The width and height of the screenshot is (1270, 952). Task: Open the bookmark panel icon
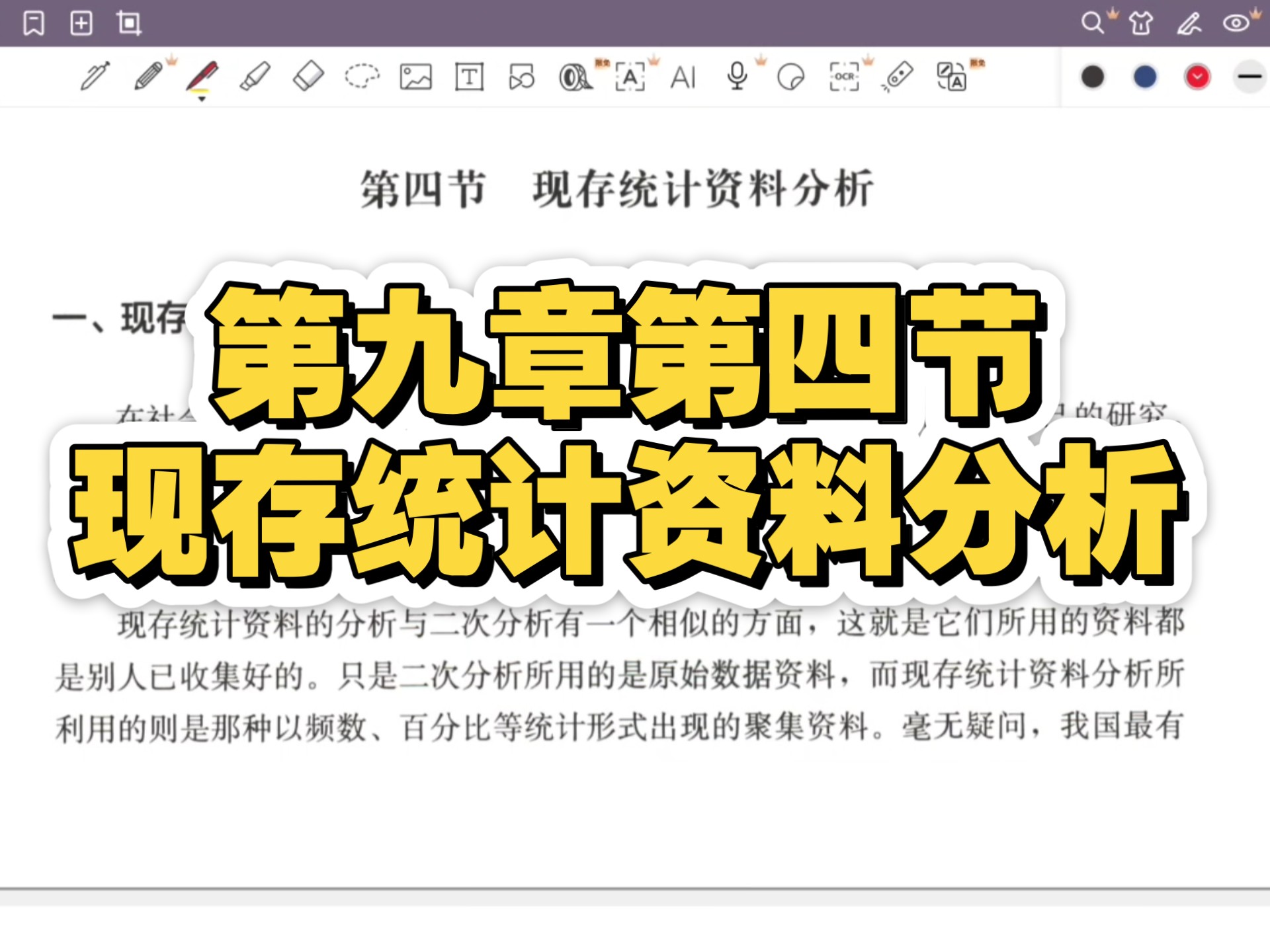34,24
